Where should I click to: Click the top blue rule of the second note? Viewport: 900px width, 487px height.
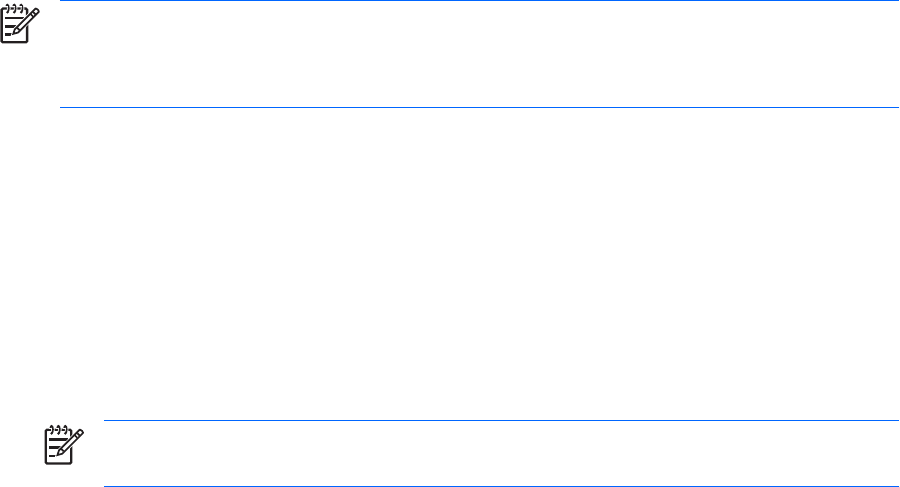500,421
